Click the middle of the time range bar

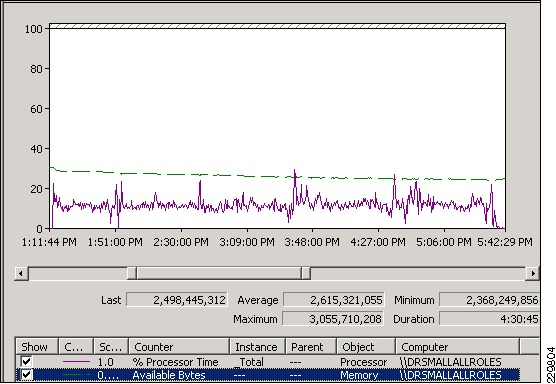219,273
